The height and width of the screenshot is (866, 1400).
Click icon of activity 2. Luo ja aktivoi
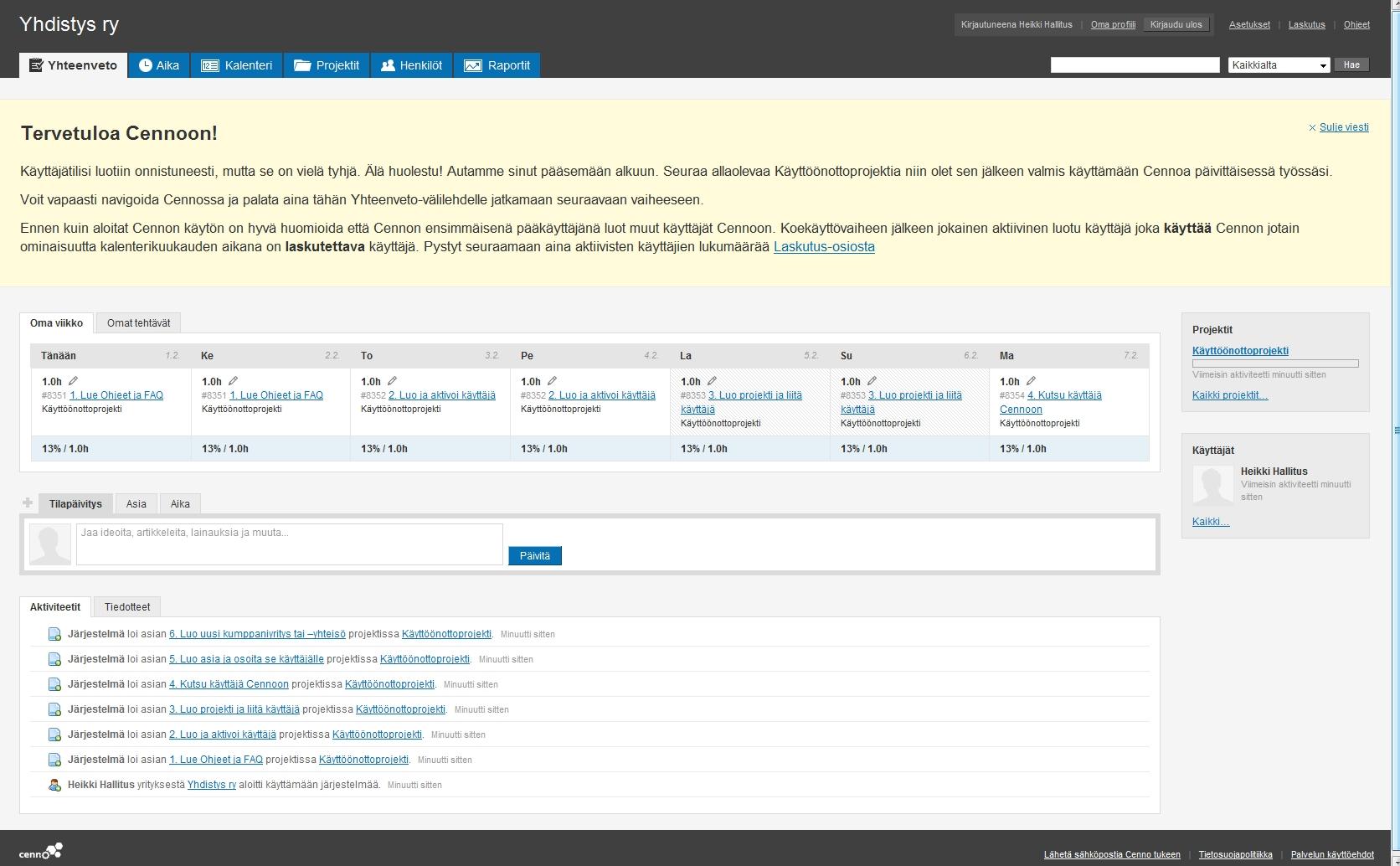54,735
